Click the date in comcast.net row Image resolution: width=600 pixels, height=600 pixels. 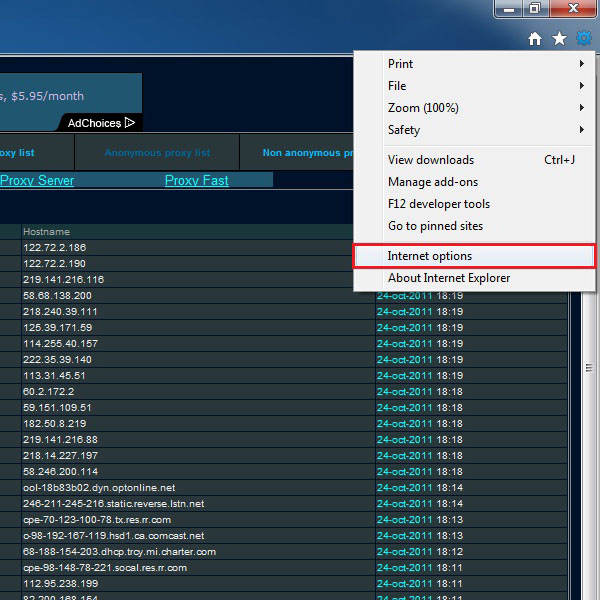(x=420, y=536)
